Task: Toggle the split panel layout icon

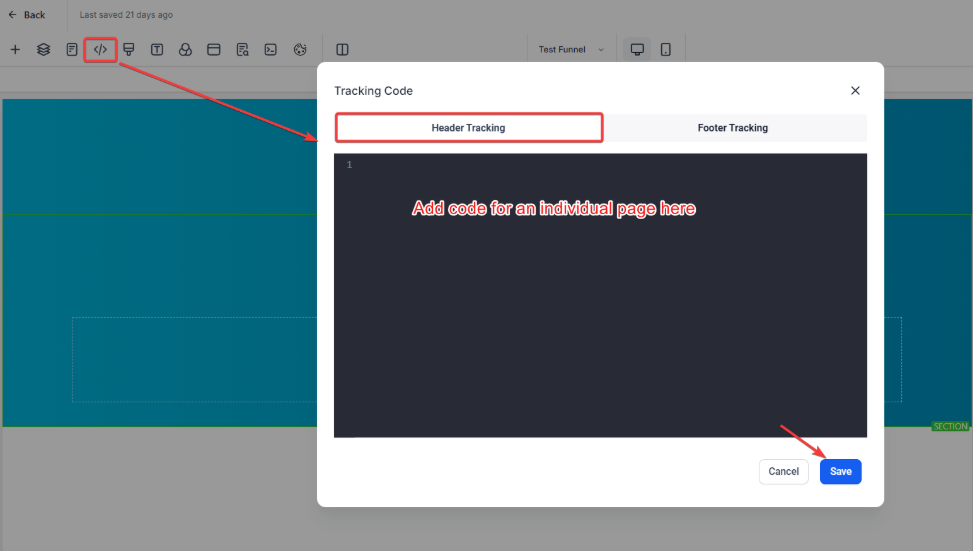Action: point(342,49)
